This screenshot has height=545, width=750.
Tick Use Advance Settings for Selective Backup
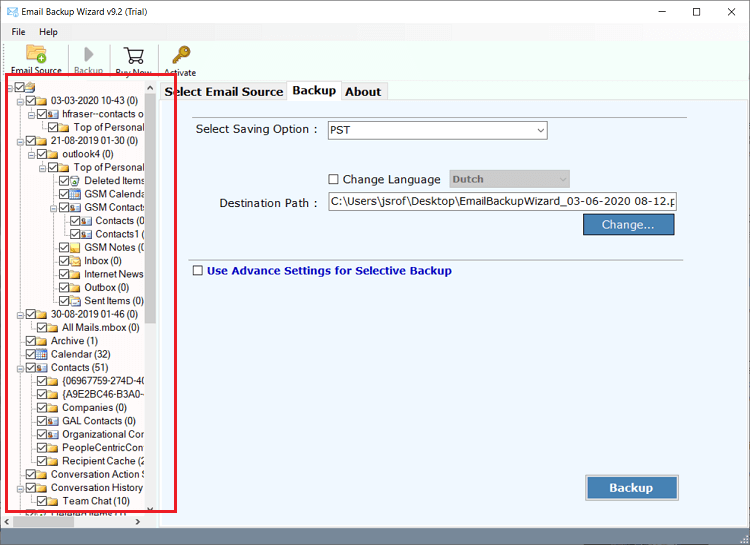pyautogui.click(x=198, y=270)
